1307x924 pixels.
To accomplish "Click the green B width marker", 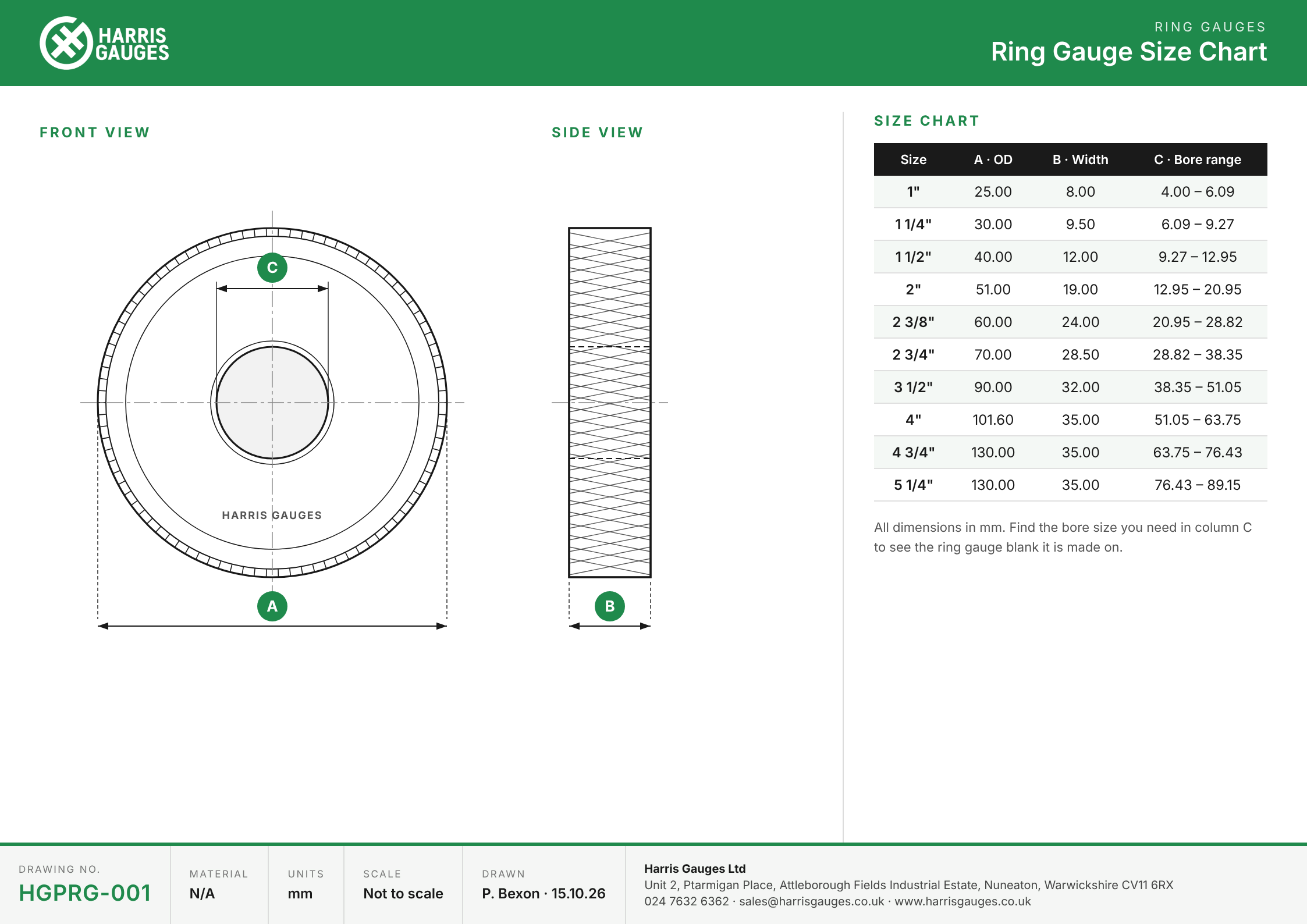I will [610, 606].
